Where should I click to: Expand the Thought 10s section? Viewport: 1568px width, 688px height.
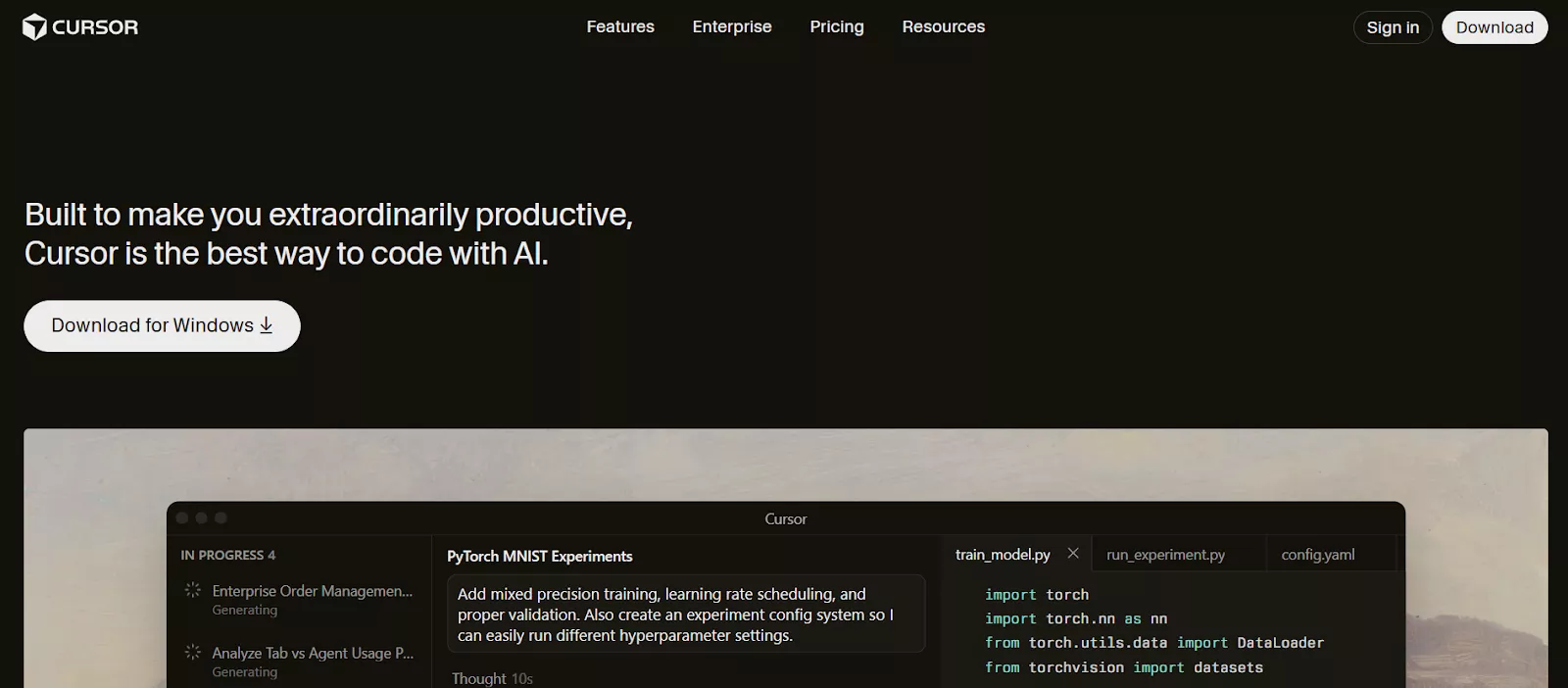click(492, 678)
